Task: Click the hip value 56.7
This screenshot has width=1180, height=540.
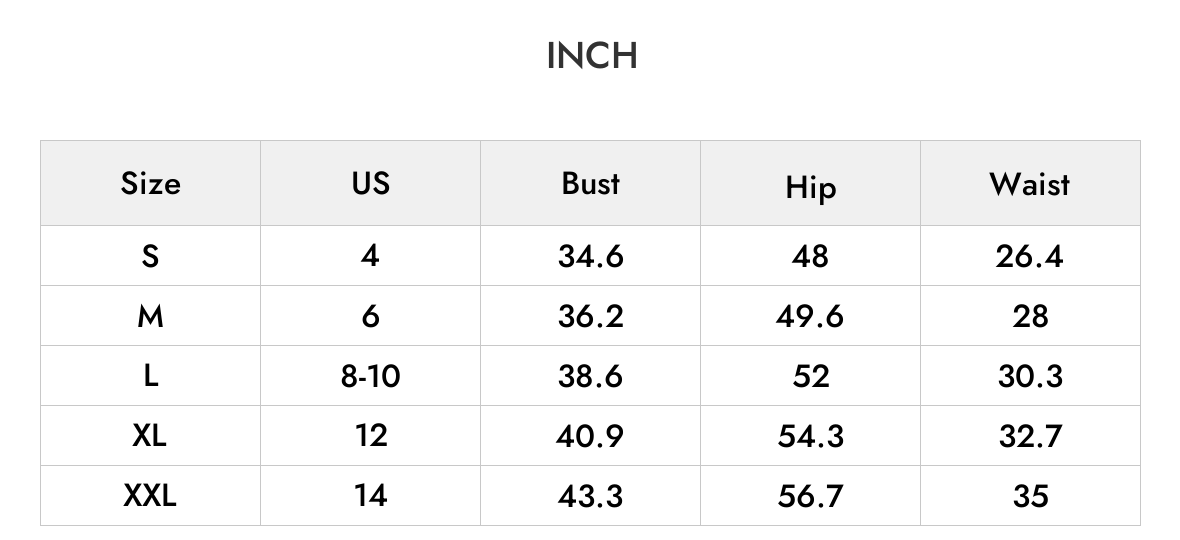Action: pos(810,496)
